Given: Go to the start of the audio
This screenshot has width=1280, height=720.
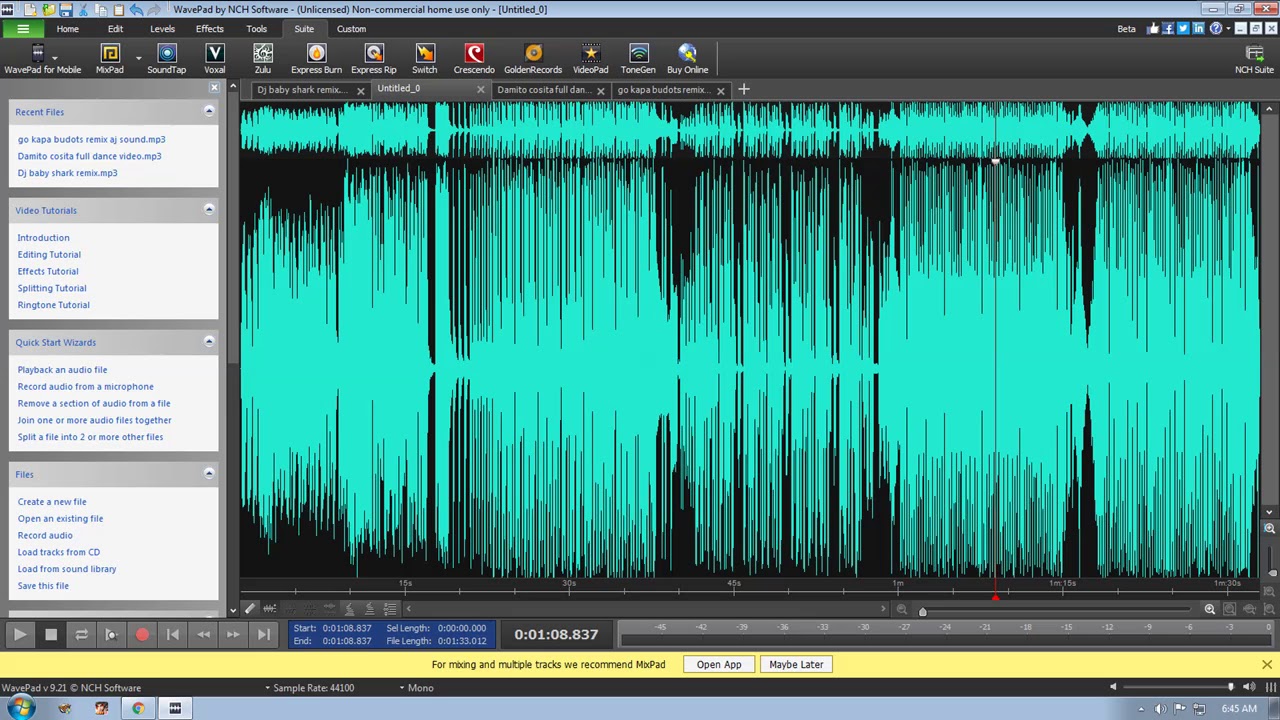Looking at the screenshot, I should pyautogui.click(x=173, y=634).
